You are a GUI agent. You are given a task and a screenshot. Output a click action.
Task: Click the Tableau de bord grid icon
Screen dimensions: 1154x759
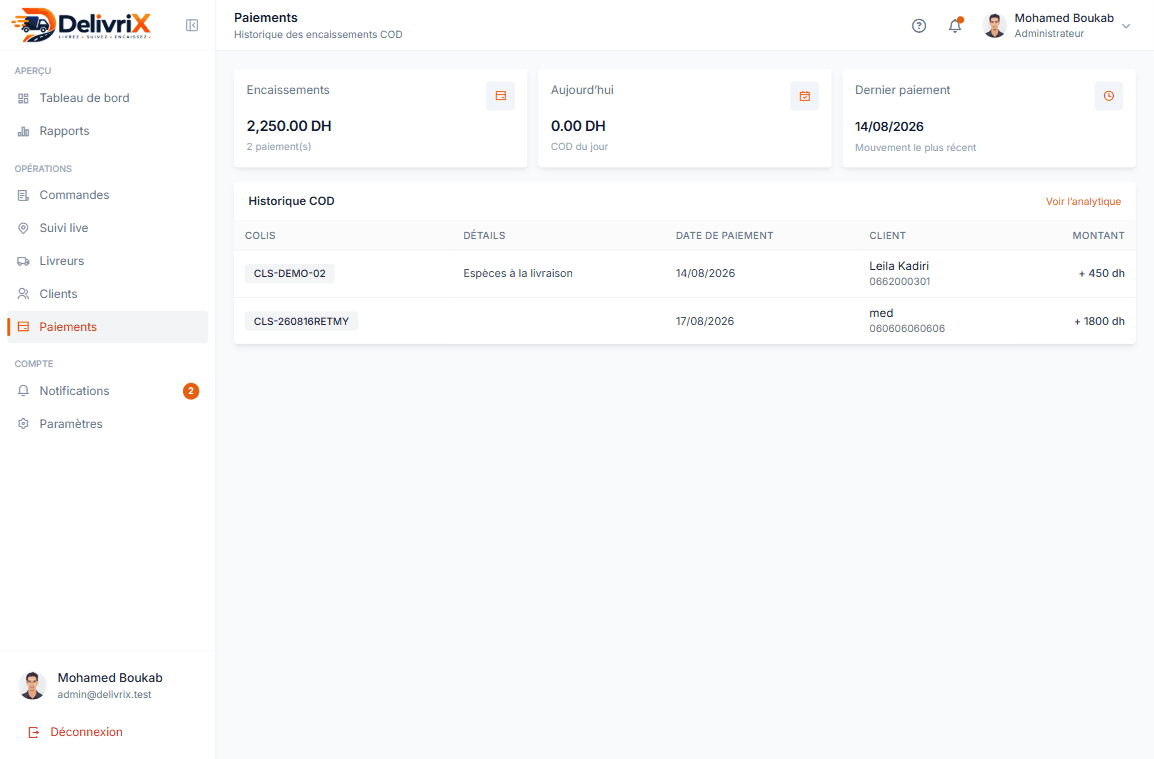(x=24, y=98)
